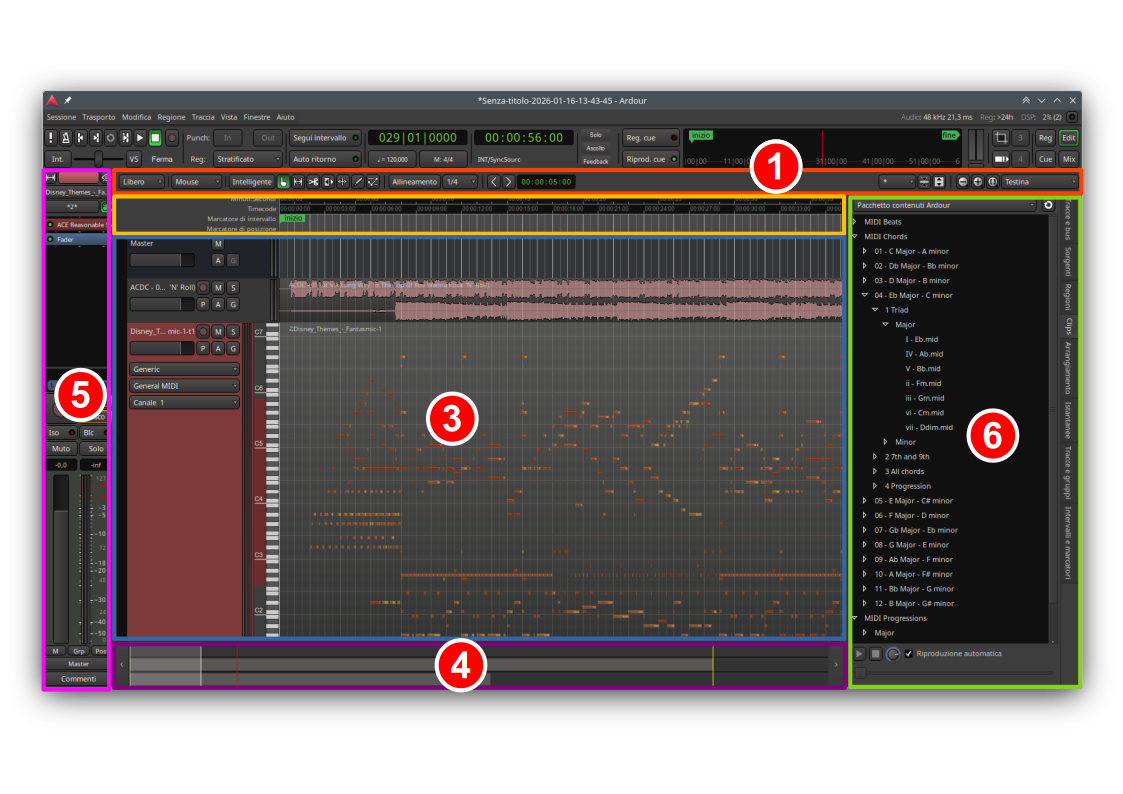Open the Stratificato record mode dropdown
This screenshot has width=1123, height=794.
pos(245,159)
